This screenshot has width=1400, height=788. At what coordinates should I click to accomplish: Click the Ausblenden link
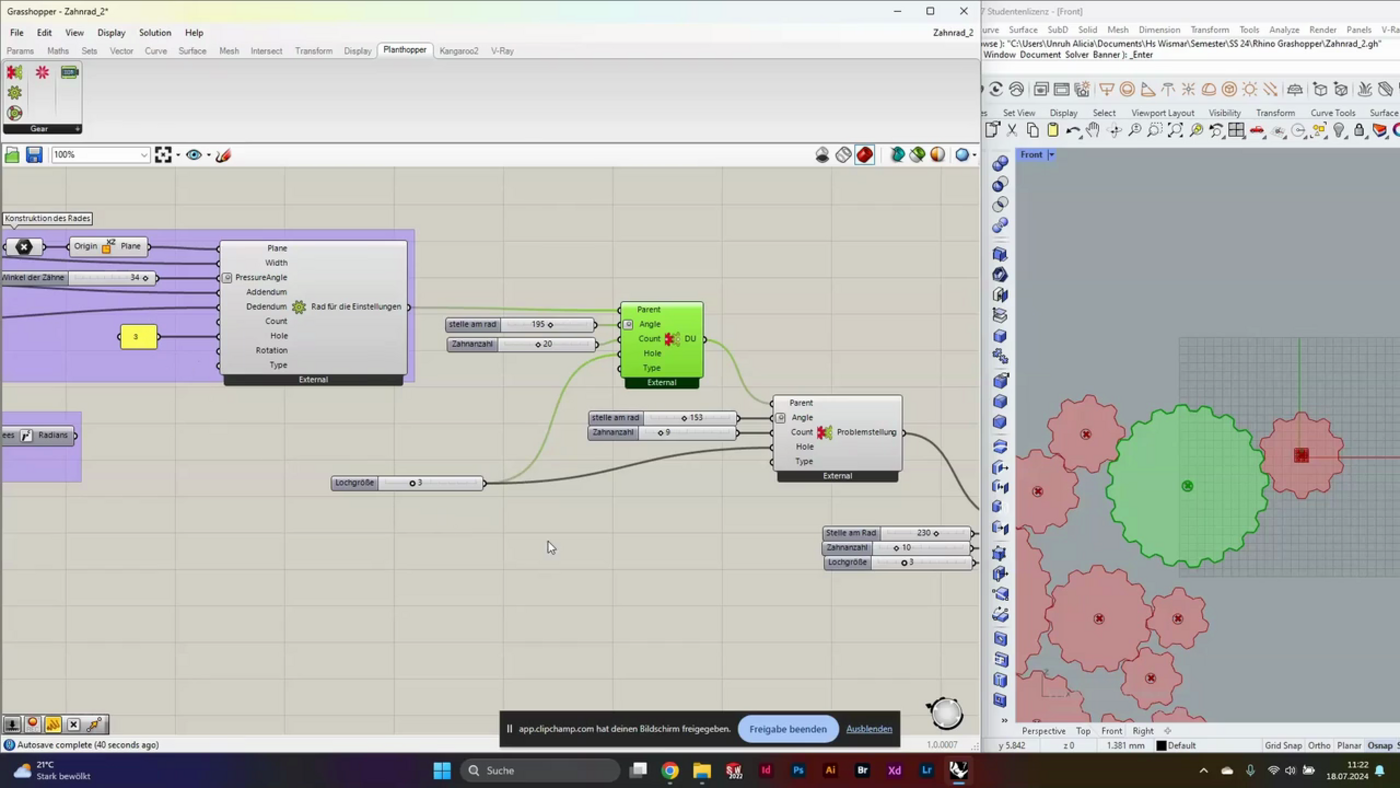tap(869, 729)
